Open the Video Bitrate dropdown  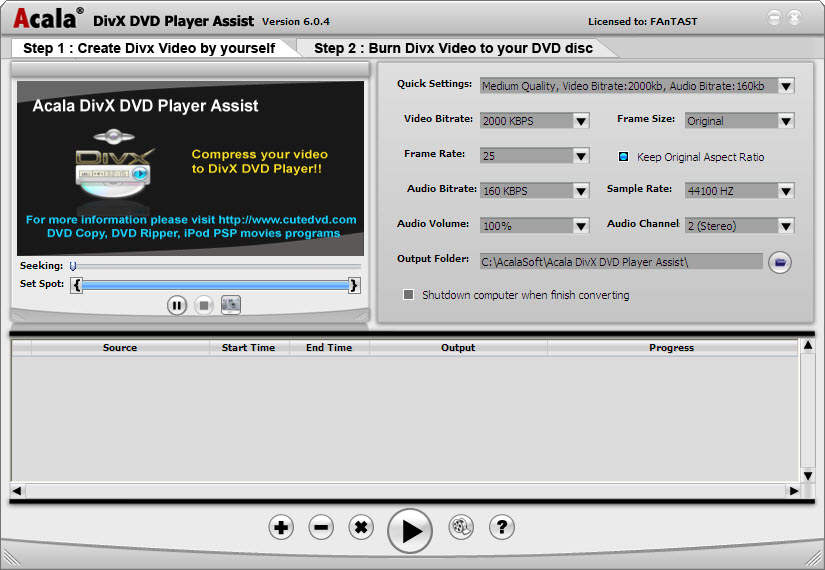coord(581,121)
